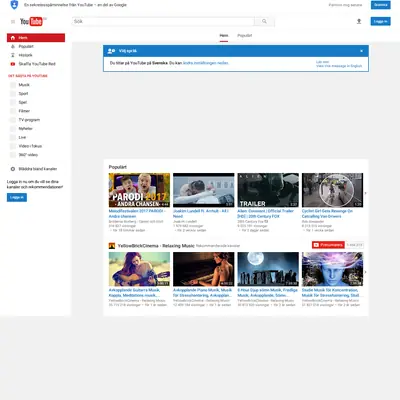Click the Historik hourglass icon
400x400 pixels.
(x=13, y=55)
